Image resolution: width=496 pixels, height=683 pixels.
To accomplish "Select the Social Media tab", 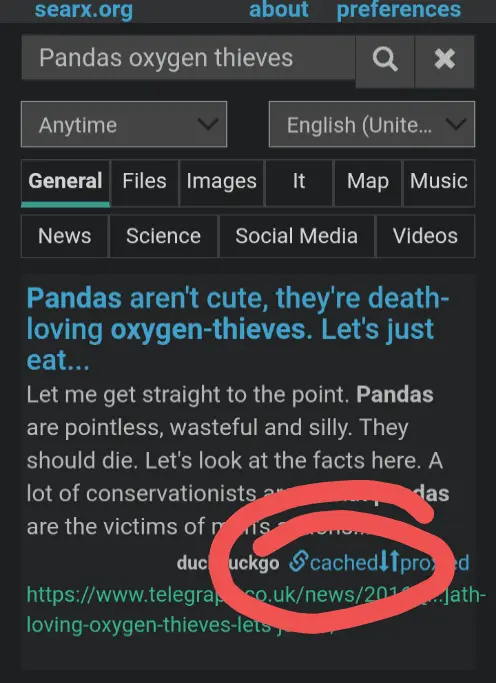I will (x=297, y=236).
